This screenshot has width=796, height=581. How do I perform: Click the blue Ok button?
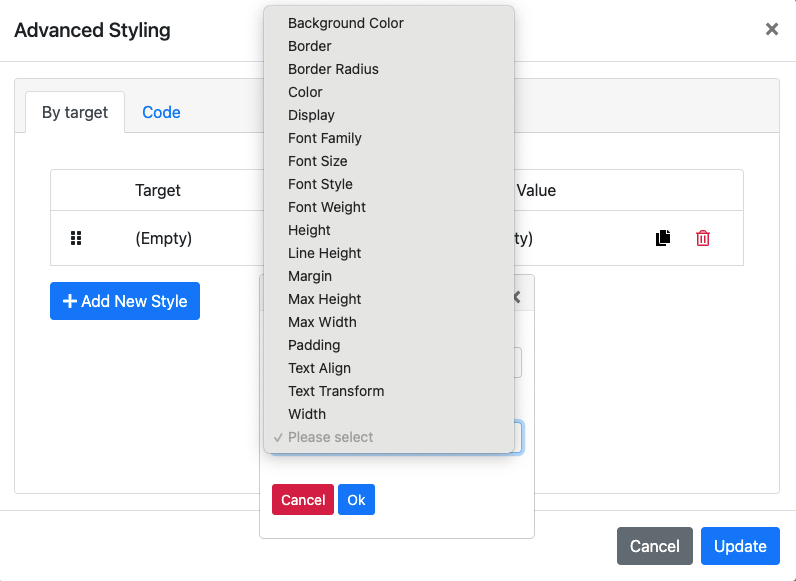[x=356, y=500]
